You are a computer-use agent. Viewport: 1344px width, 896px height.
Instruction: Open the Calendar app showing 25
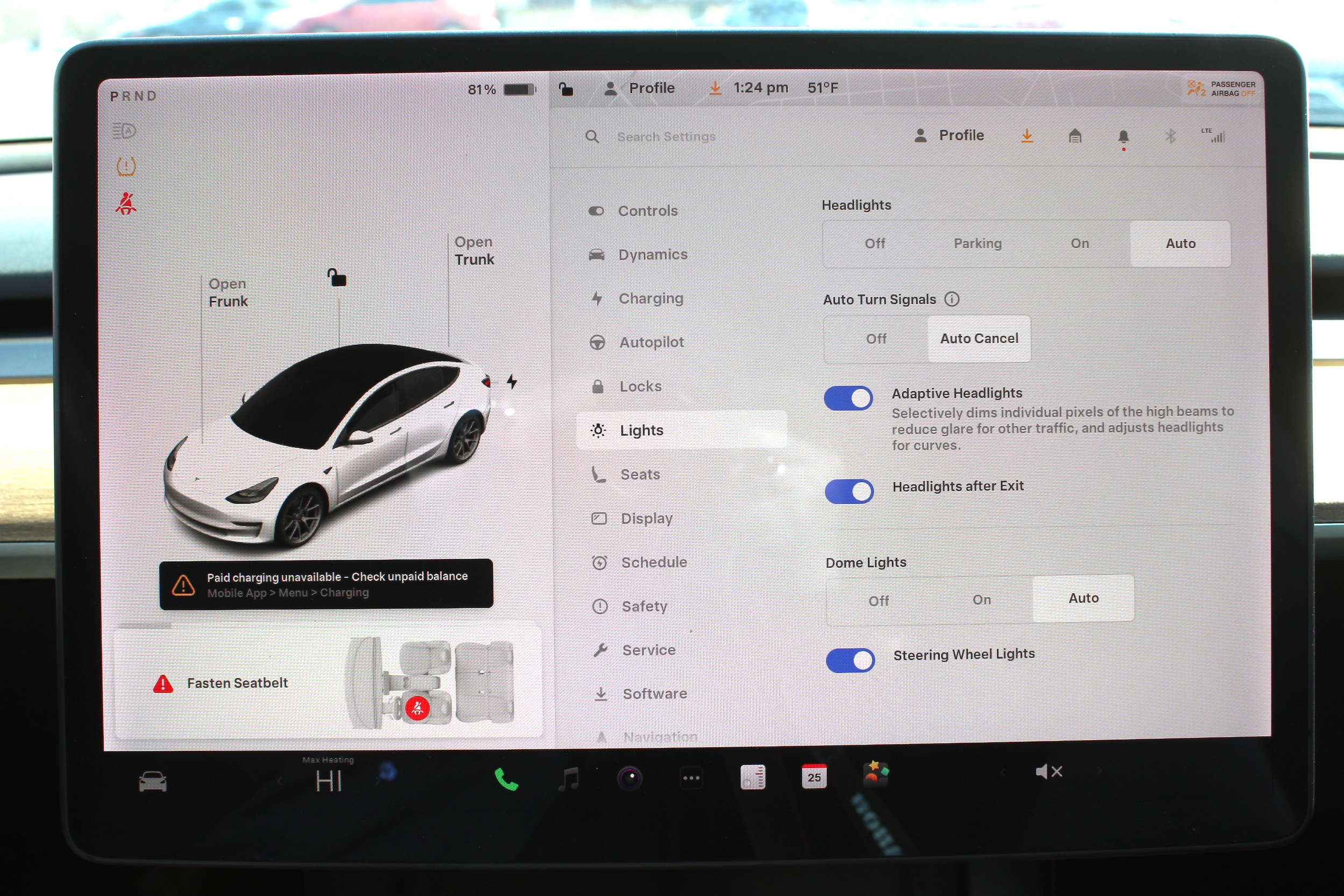click(814, 777)
